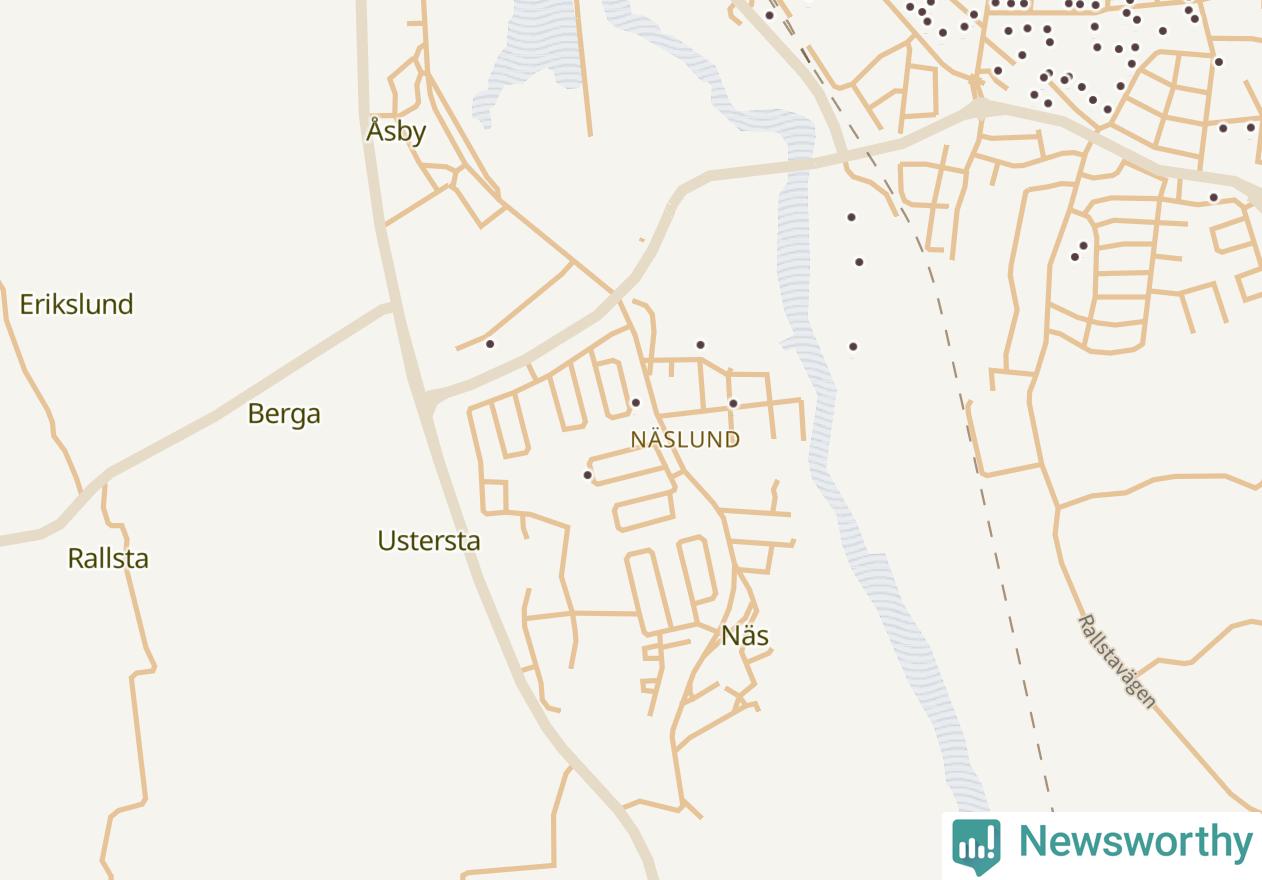Select the topmost dot marker east of the river

click(x=851, y=217)
